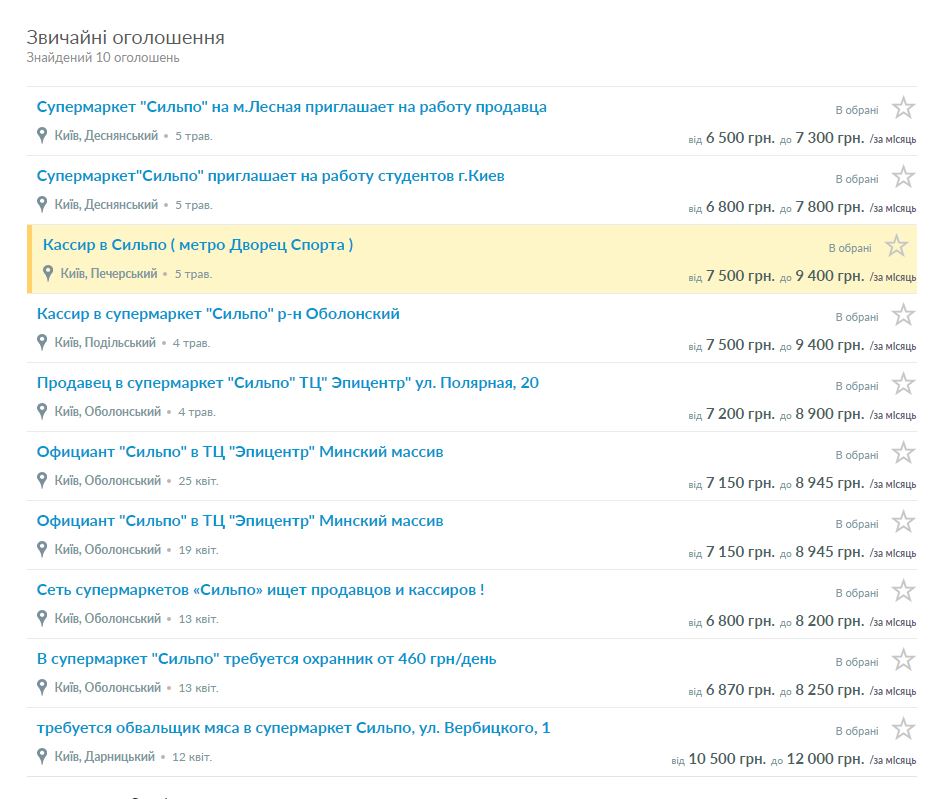This screenshot has width=938, height=799.
Task: Star the Официант listing dated 19 квіт.
Action: (x=903, y=522)
